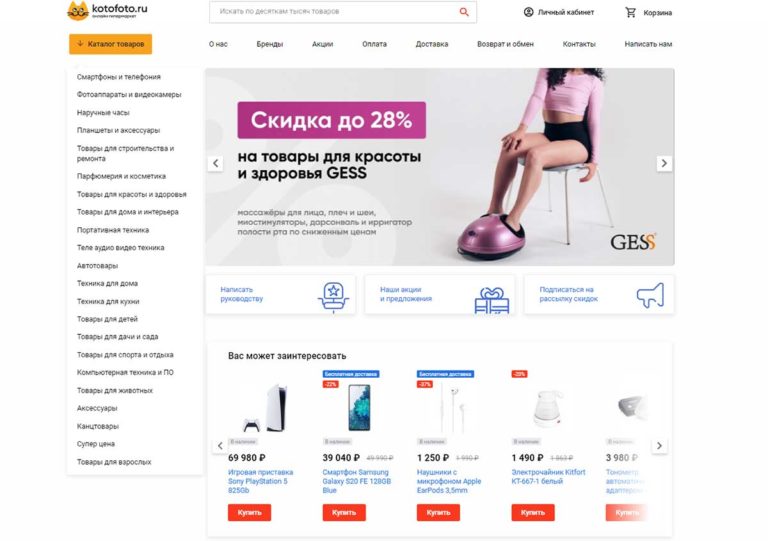
Task: Click the megaphone icon for discount newsletter
Action: 650,295
